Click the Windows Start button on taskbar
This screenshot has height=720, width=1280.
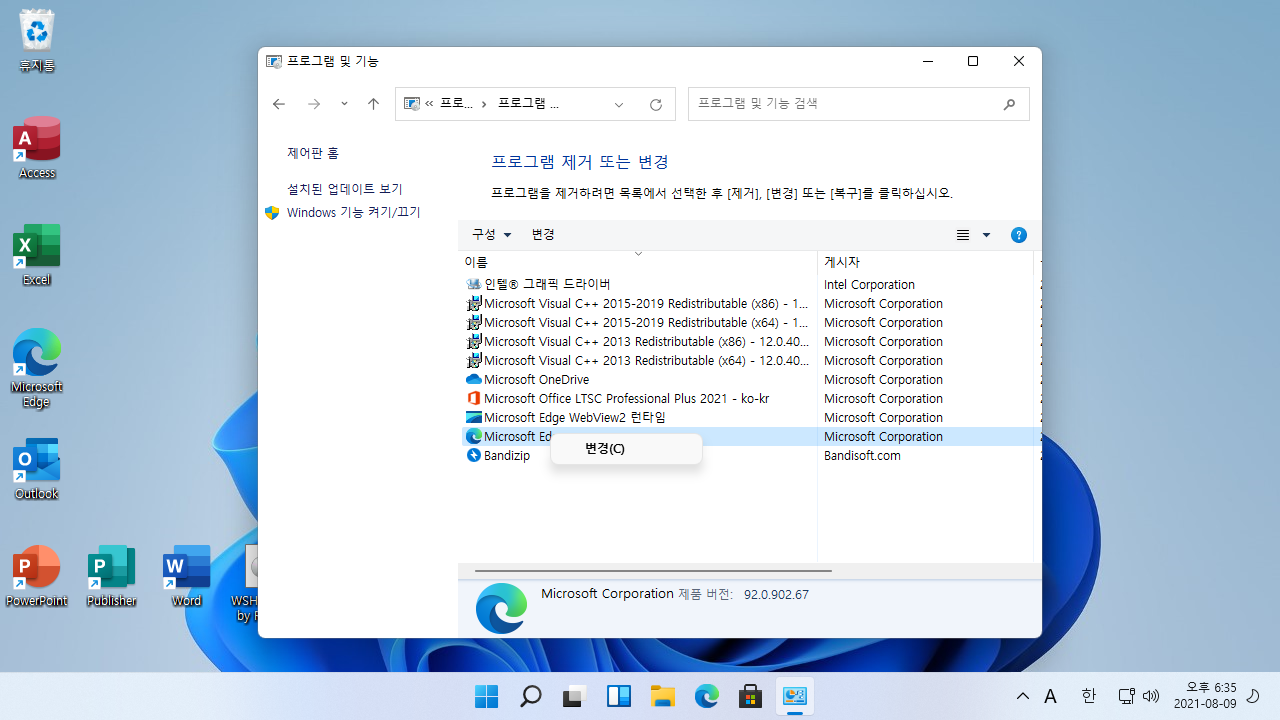487,696
